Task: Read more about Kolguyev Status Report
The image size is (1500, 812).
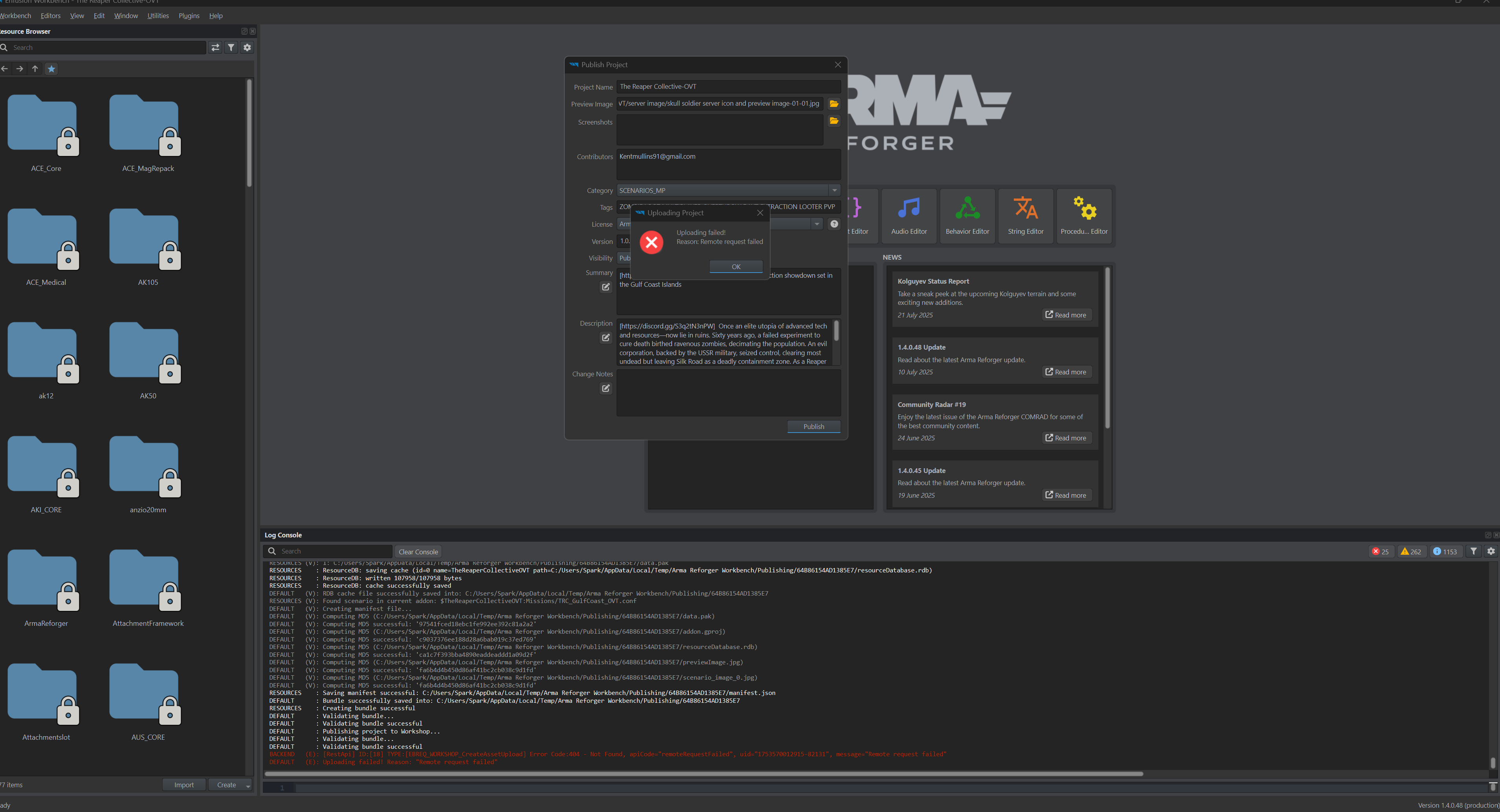Action: coord(1066,315)
